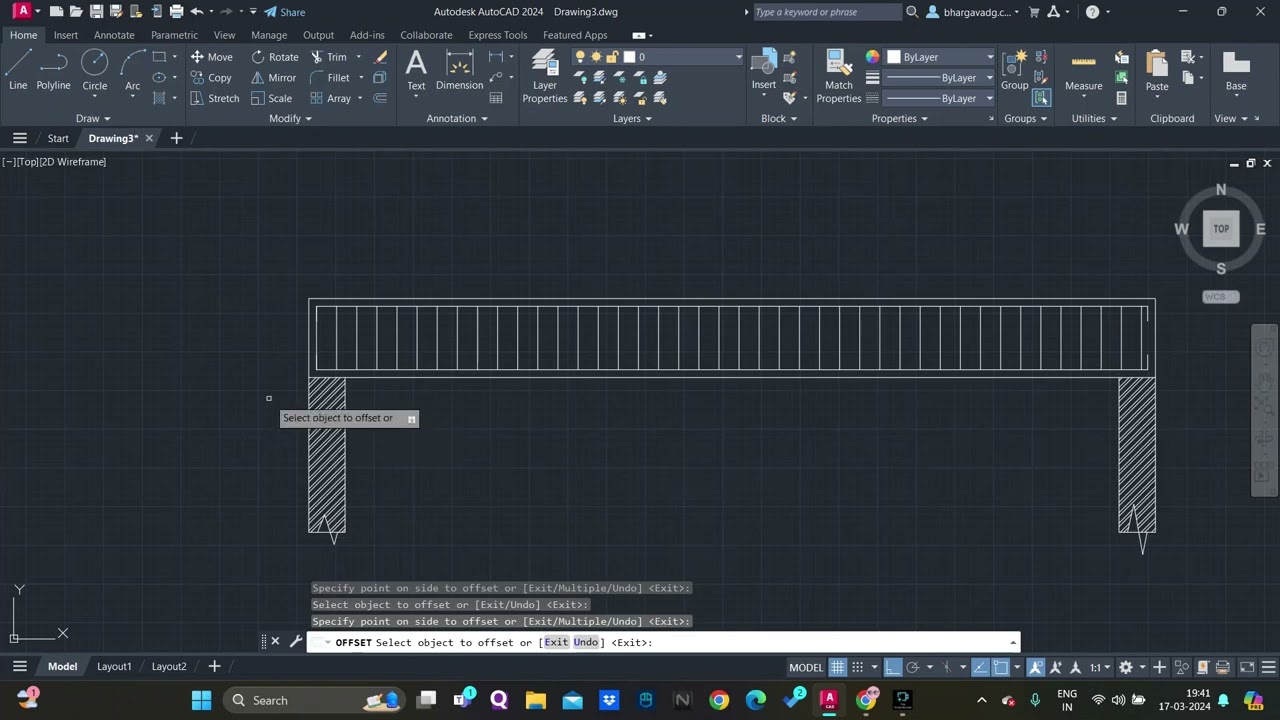This screenshot has height=720, width=1280.
Task: Activate the Scale tool
Action: click(271, 98)
